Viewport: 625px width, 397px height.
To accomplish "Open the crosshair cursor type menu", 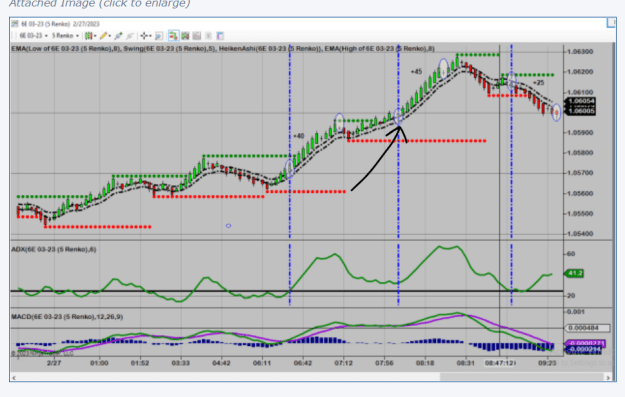I will coord(145,36).
